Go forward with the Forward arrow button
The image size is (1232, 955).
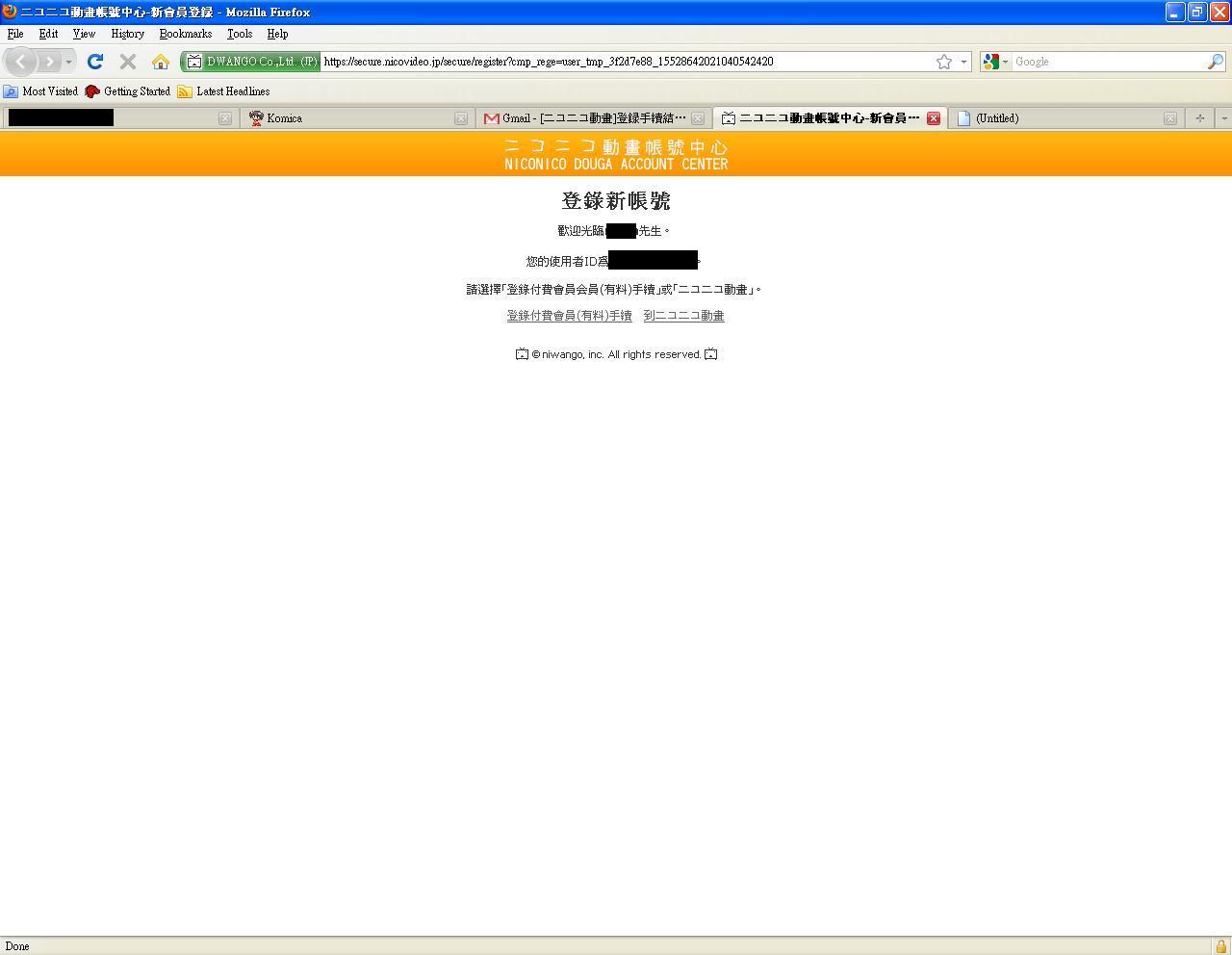click(49, 62)
